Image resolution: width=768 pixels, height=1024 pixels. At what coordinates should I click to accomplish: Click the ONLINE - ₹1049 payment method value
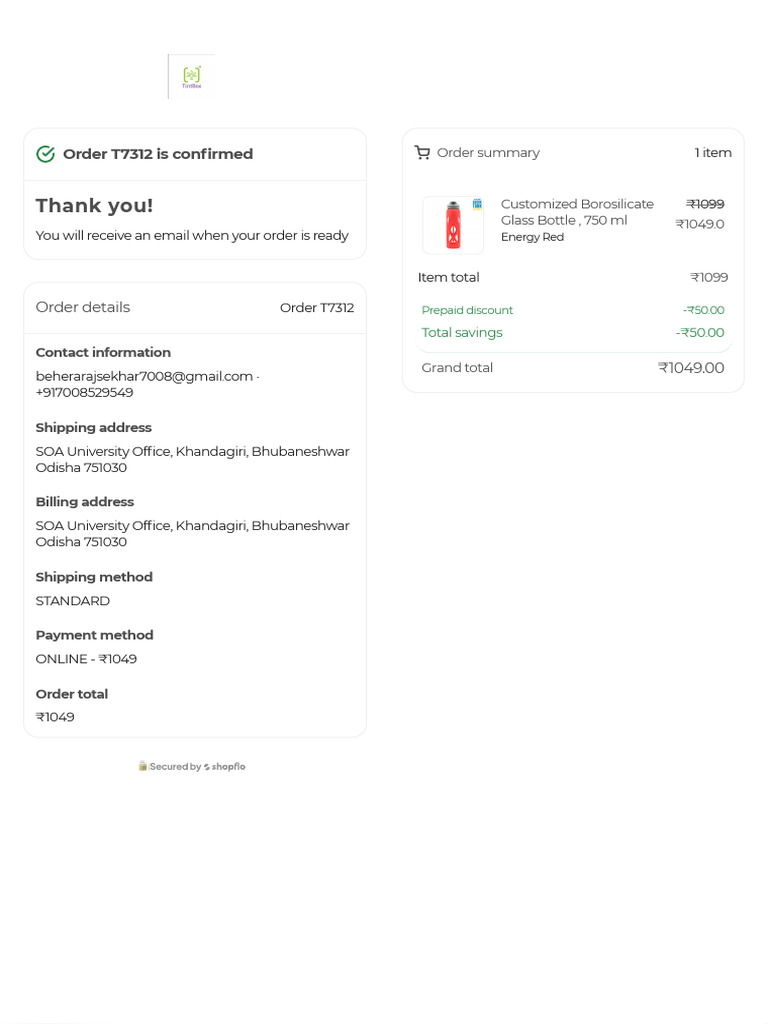pos(86,659)
